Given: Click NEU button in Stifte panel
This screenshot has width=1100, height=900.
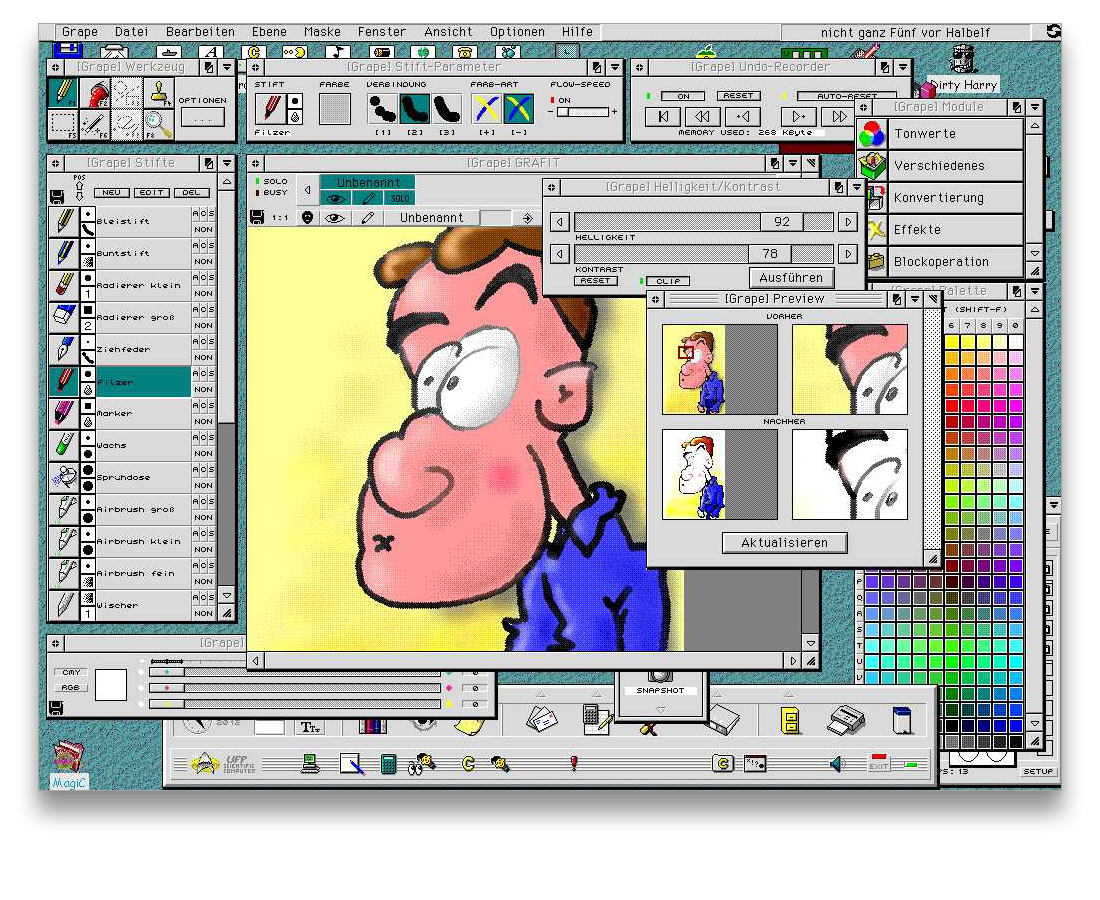Looking at the screenshot, I should pos(111,192).
